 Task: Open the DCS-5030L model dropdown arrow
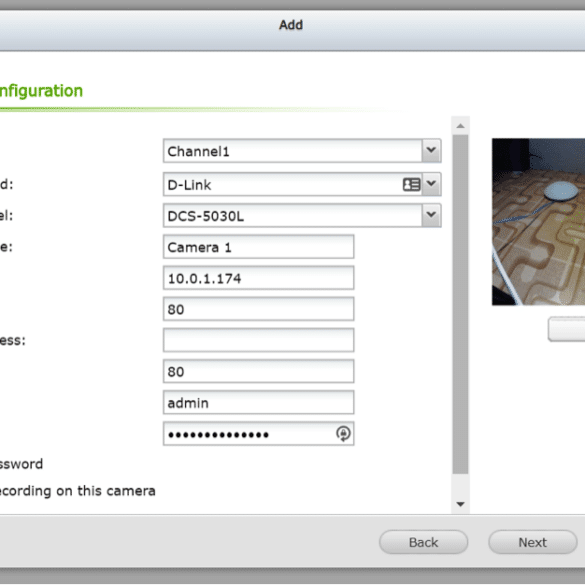431,215
